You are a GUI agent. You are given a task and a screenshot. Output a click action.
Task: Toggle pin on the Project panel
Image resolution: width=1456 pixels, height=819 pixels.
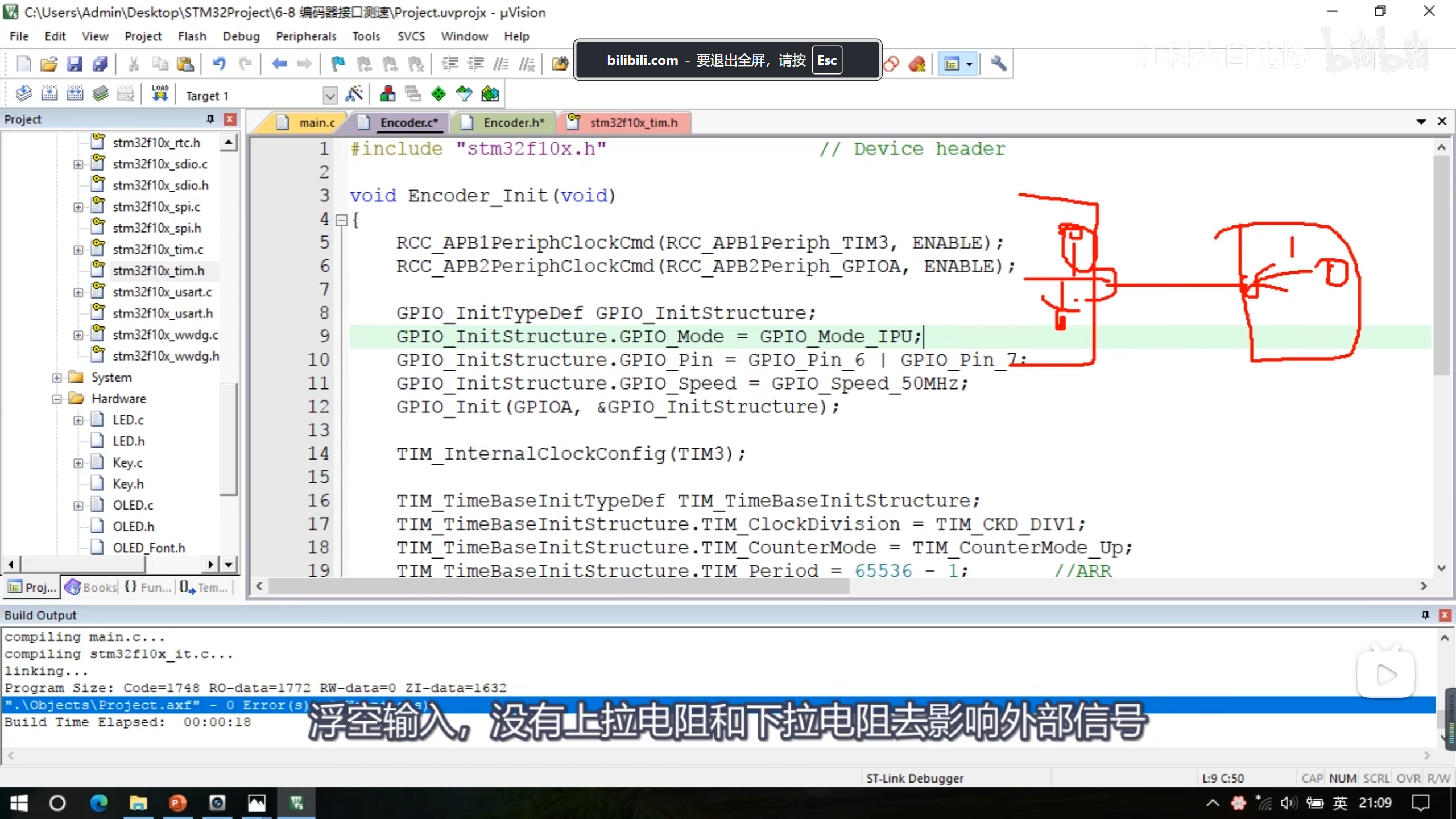[210, 119]
